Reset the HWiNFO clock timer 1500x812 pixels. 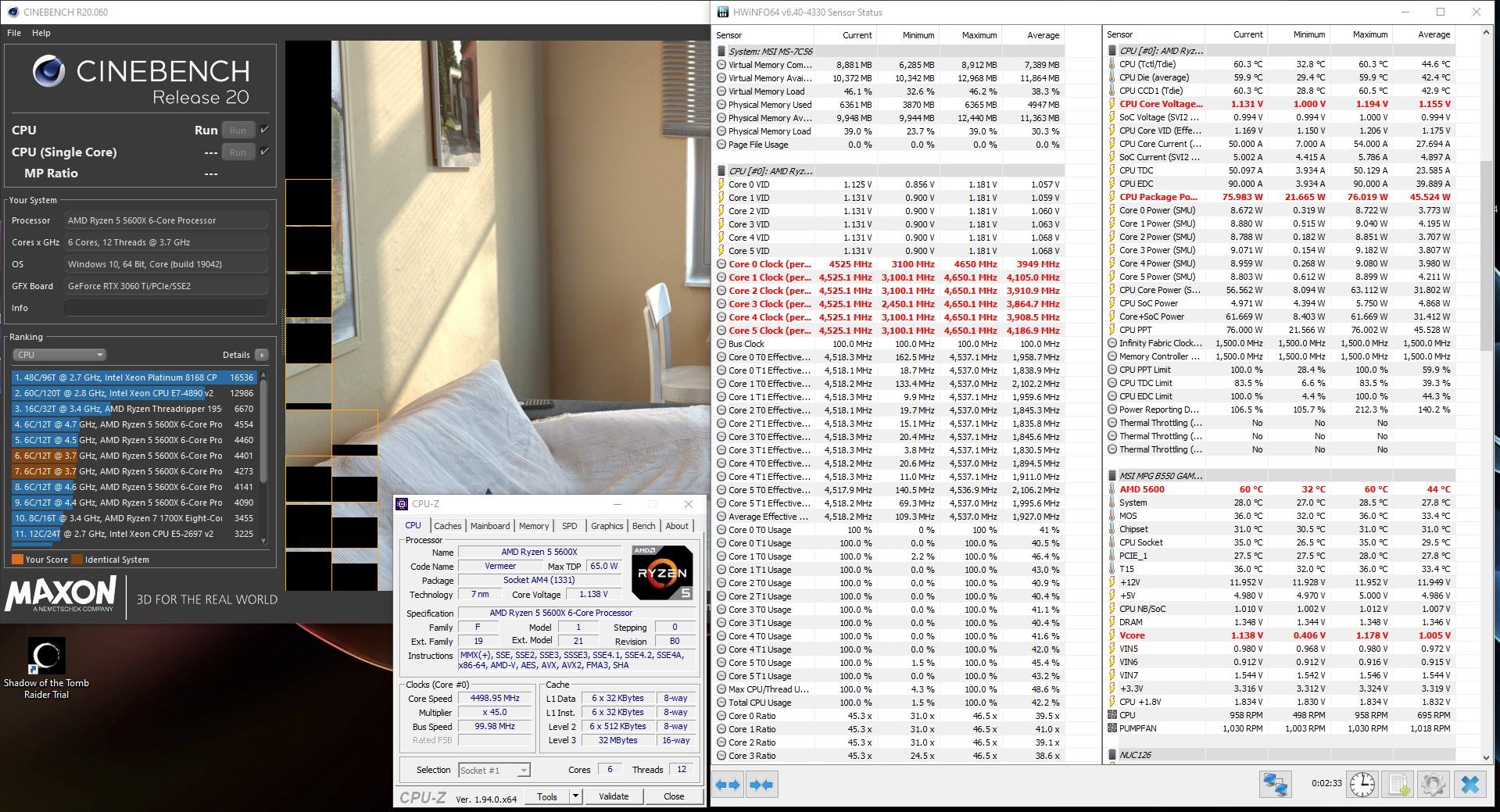point(1362,784)
